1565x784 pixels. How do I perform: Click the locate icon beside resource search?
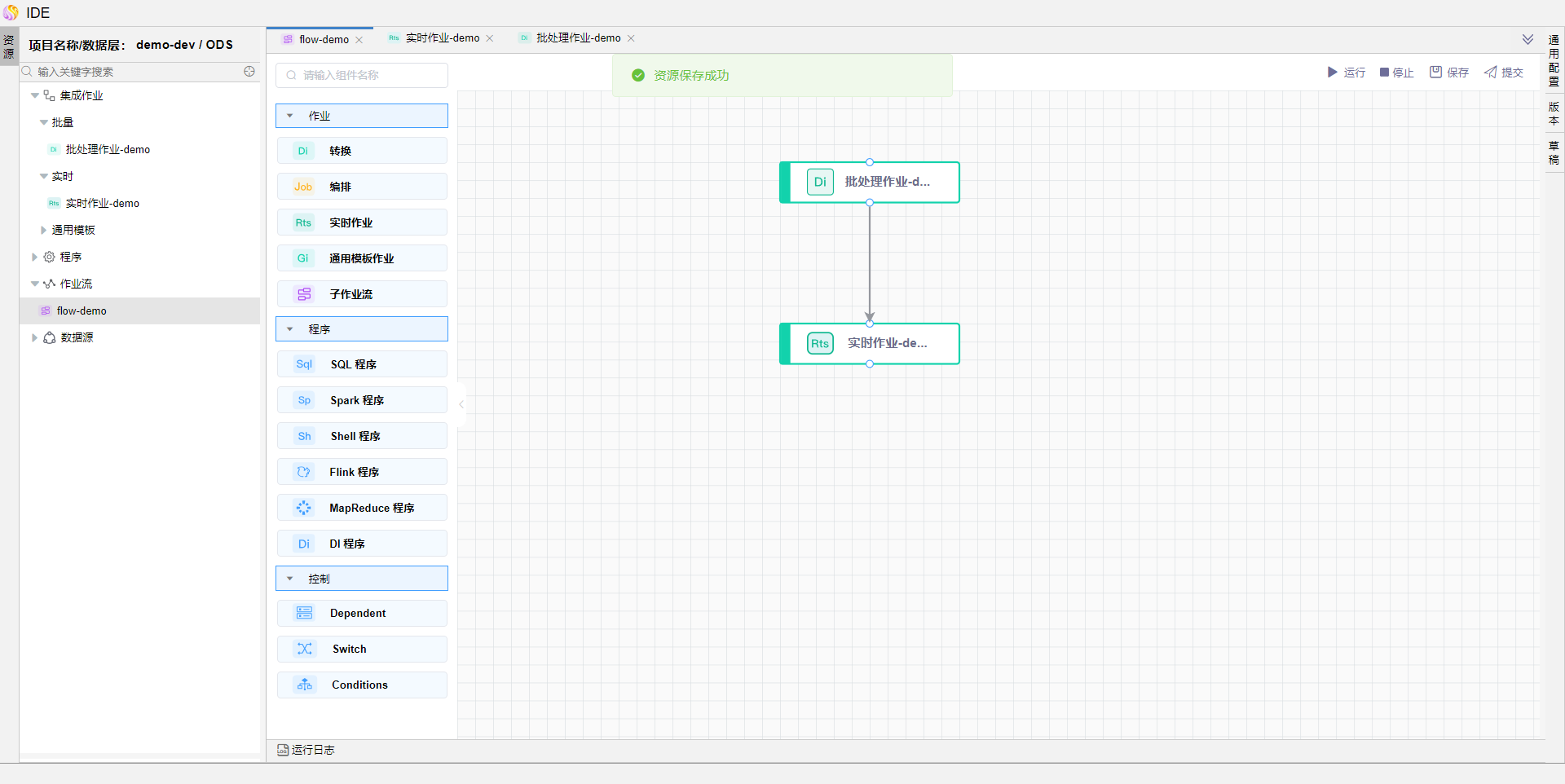pos(249,72)
